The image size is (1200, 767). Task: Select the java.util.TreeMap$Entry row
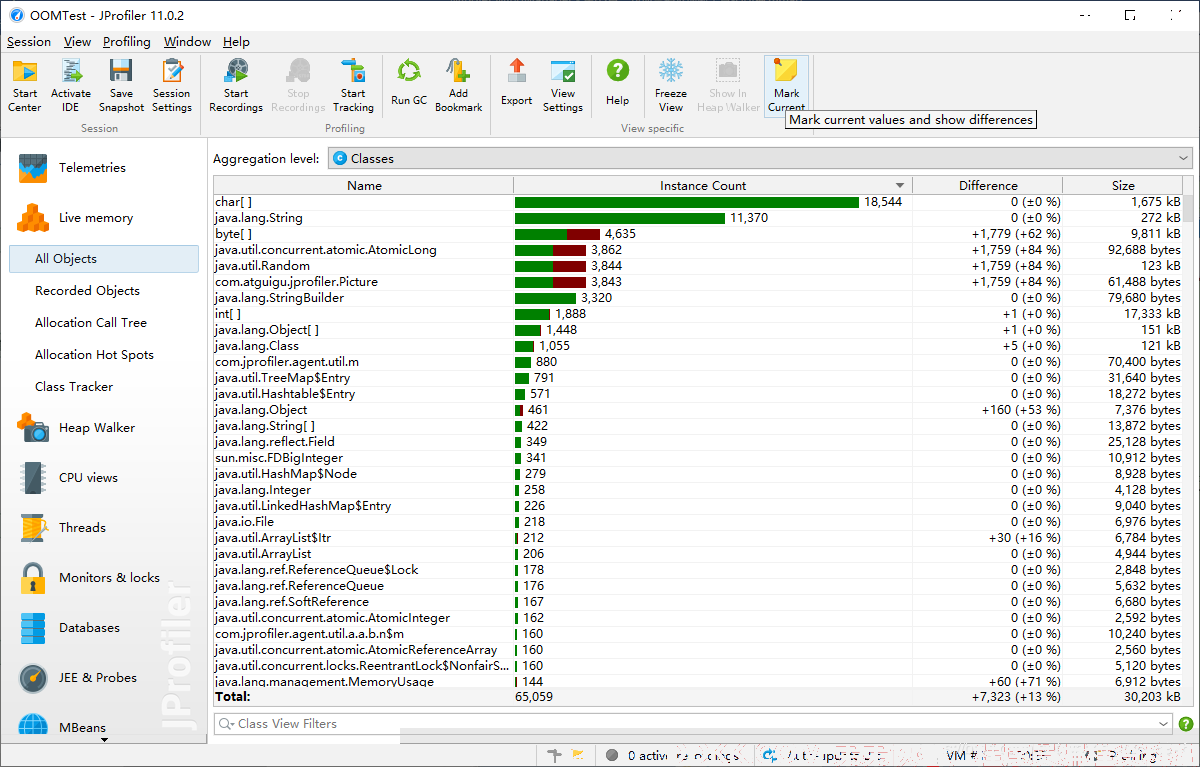tap(699, 378)
